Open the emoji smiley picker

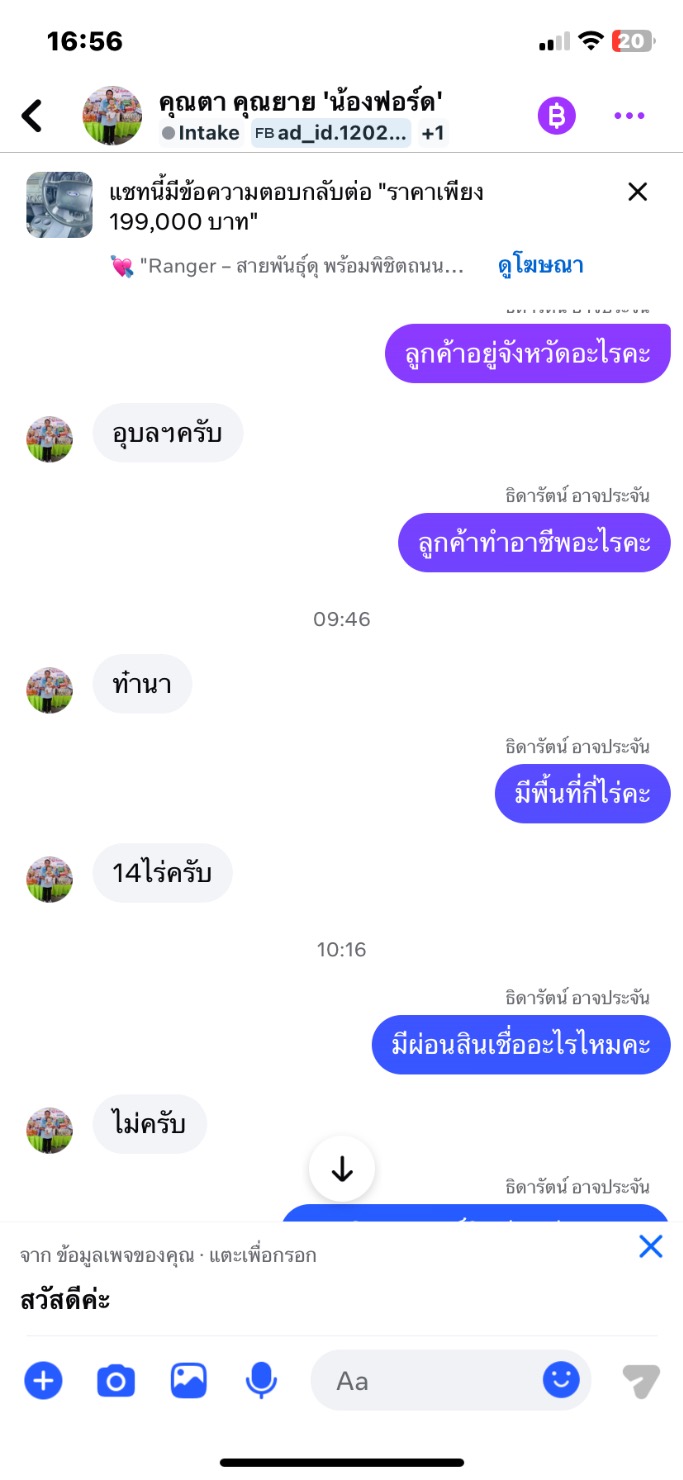click(561, 1381)
